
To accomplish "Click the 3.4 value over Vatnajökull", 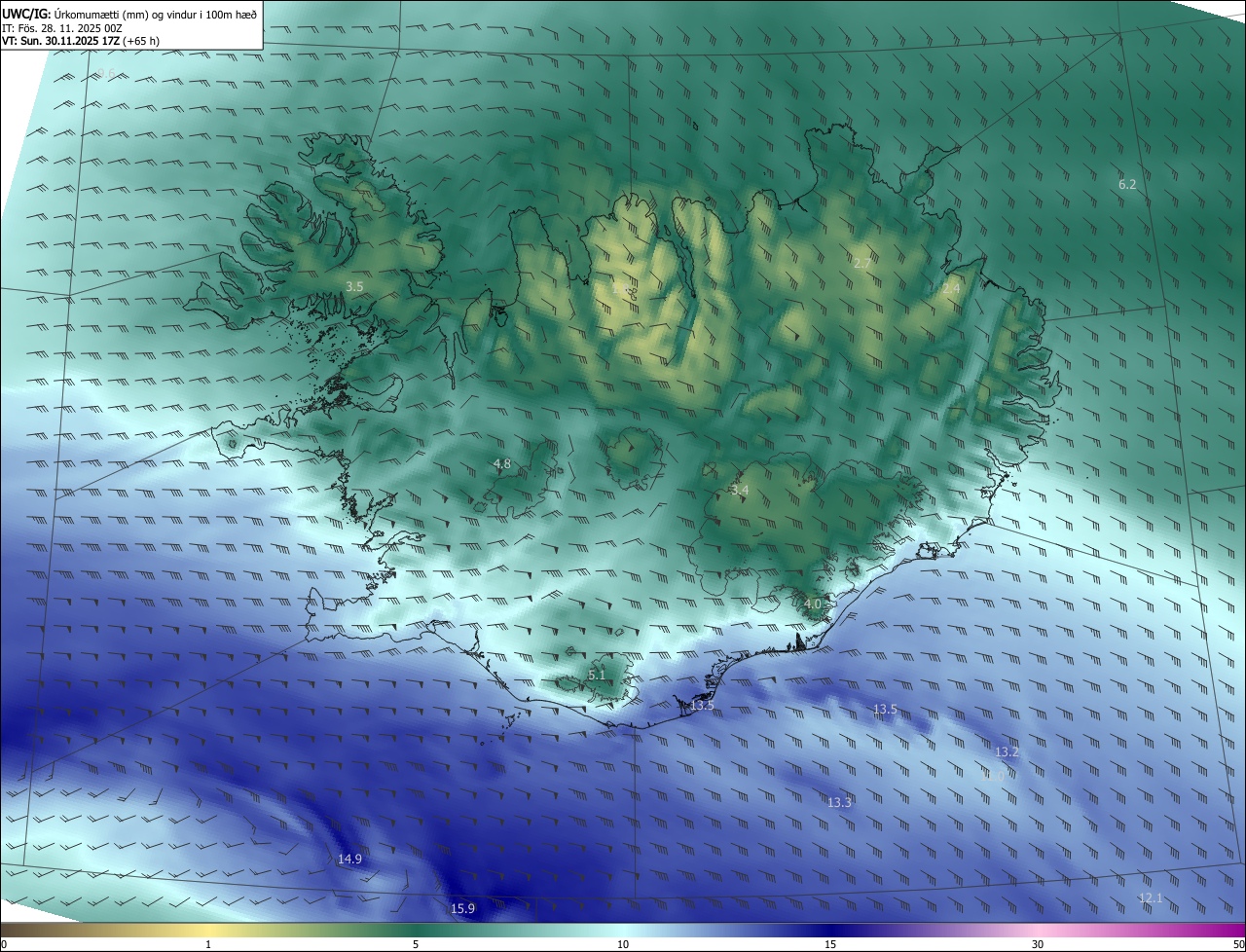I will pyautogui.click(x=740, y=491).
